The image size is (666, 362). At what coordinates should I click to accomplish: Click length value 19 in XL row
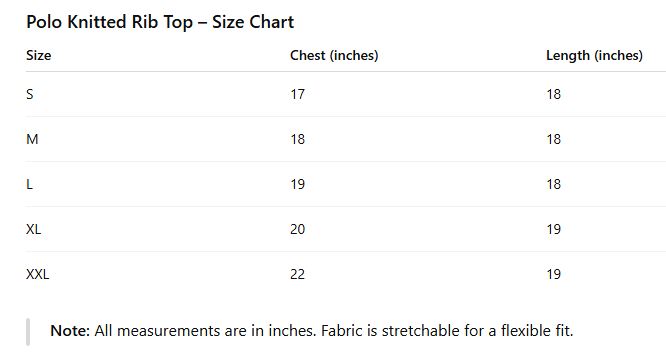(x=553, y=229)
